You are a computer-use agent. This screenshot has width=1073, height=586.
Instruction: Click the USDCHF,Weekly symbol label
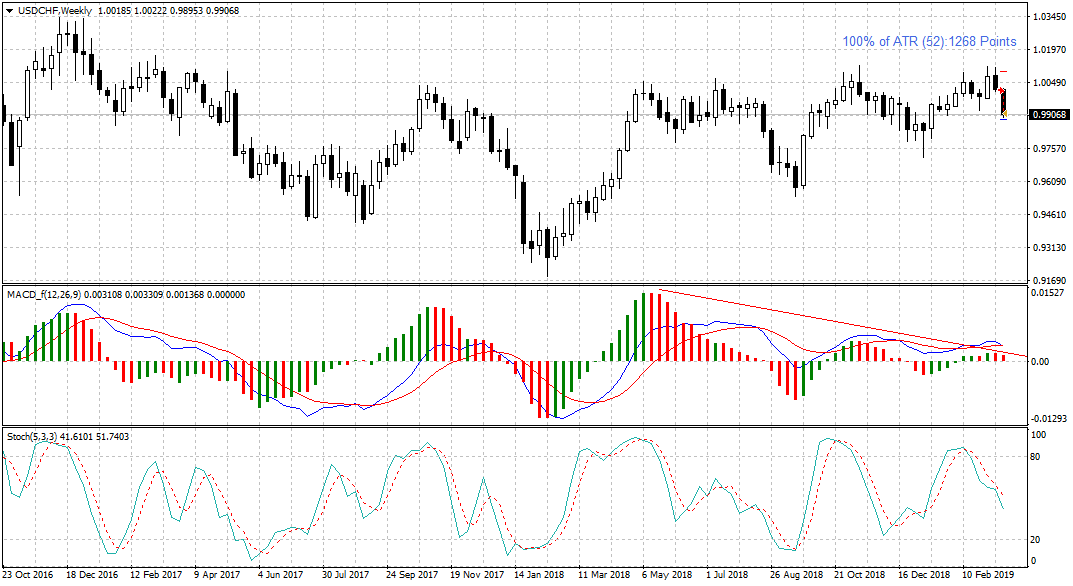click(55, 10)
